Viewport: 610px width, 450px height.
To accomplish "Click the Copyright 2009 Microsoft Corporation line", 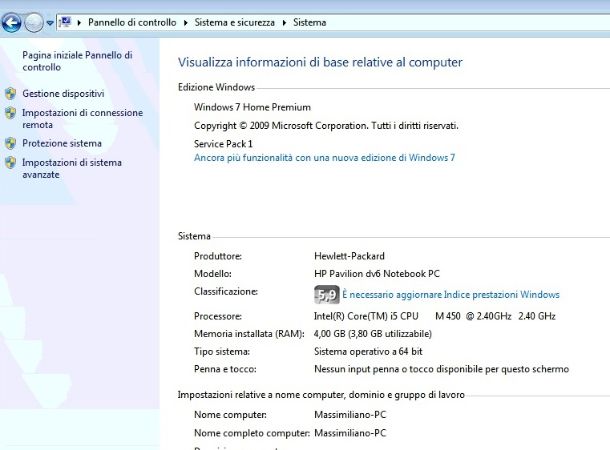I will pos(326,126).
